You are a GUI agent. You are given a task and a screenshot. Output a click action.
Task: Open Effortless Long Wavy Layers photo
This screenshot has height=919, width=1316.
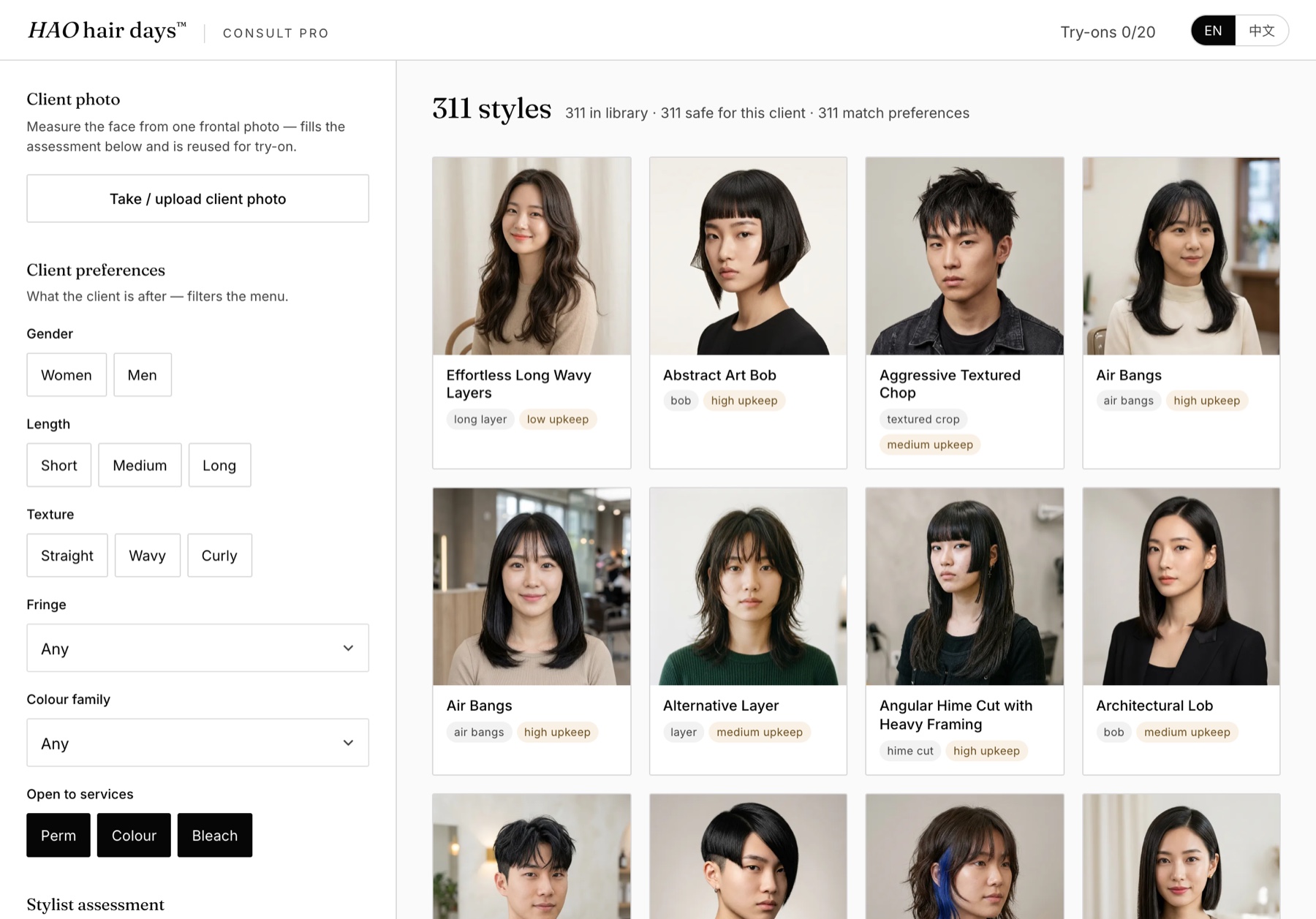tap(532, 256)
